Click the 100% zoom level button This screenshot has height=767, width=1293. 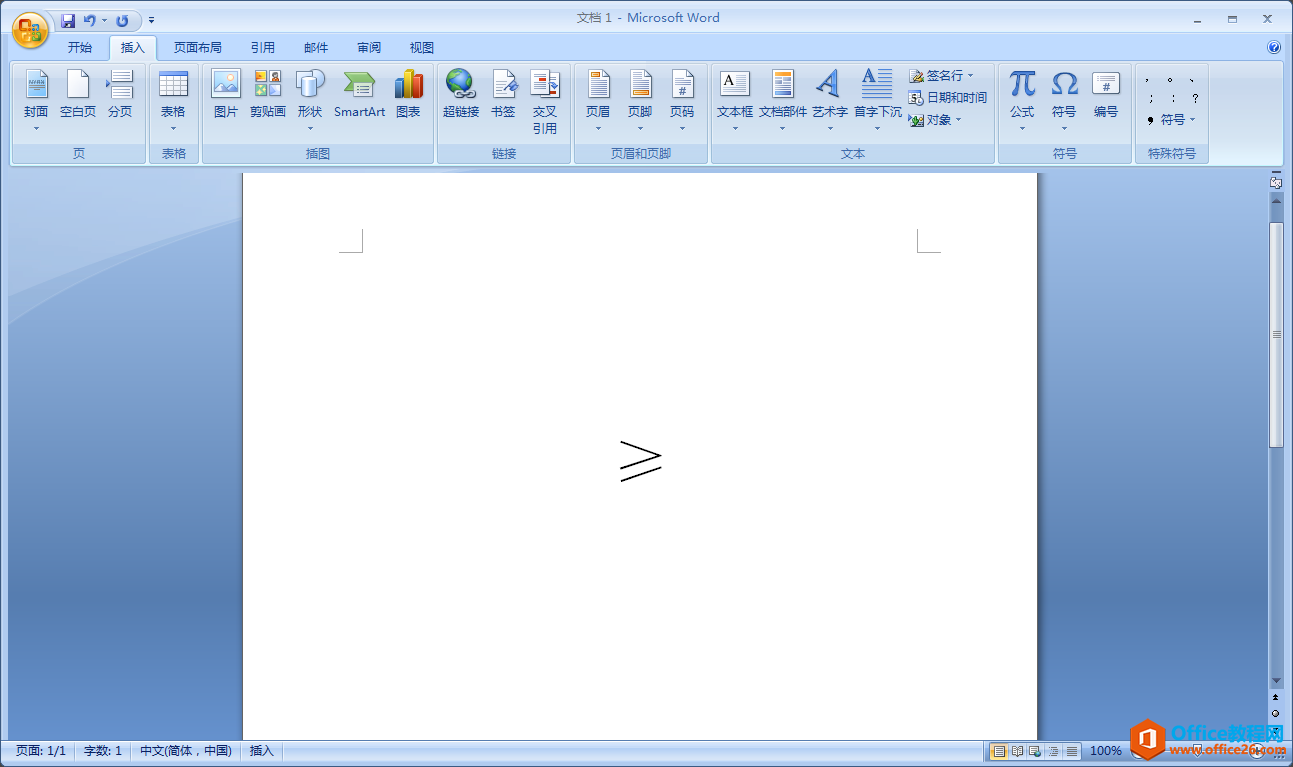pos(1106,751)
